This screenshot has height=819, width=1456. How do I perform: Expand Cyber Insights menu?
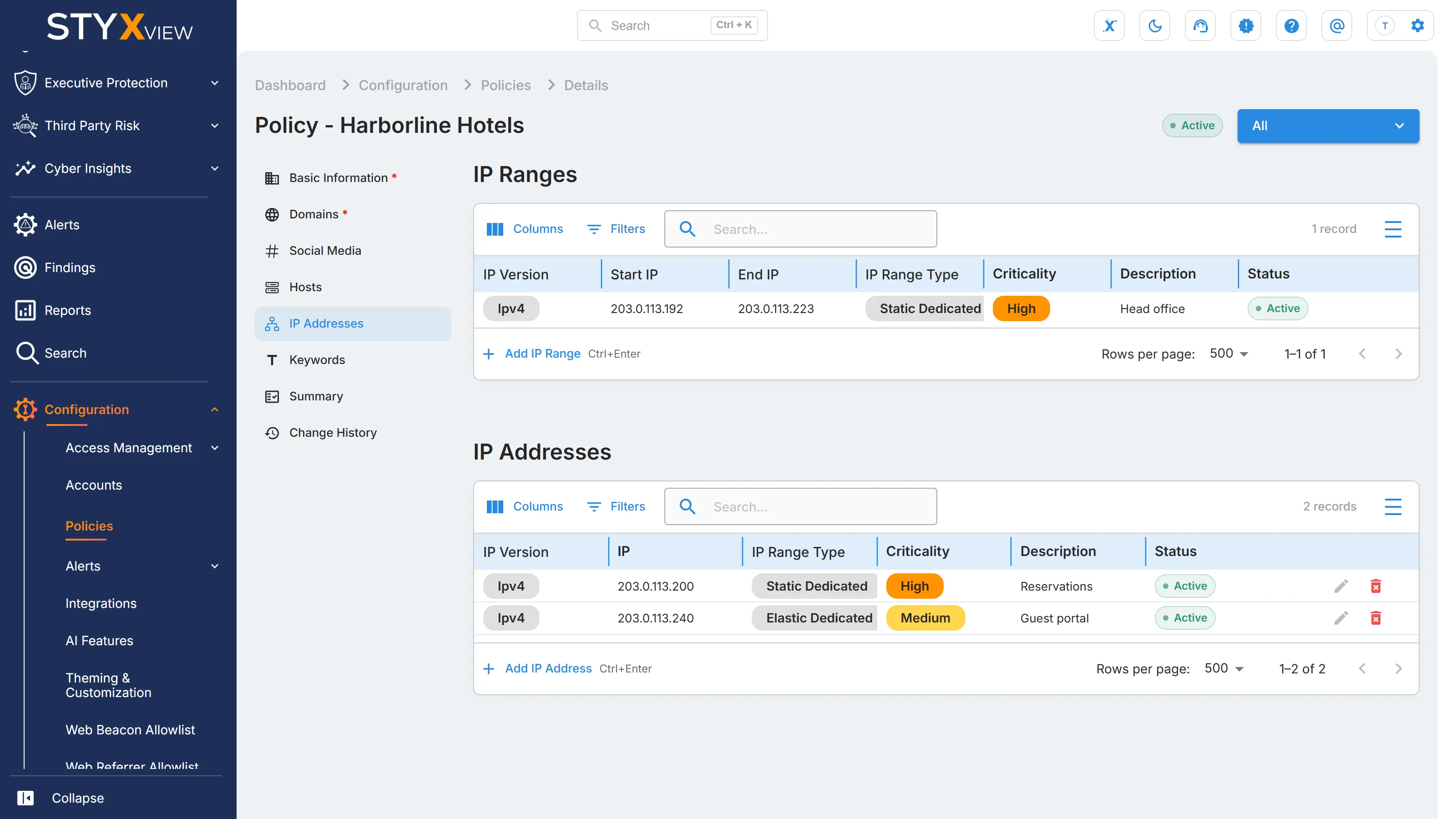pyautogui.click(x=116, y=168)
